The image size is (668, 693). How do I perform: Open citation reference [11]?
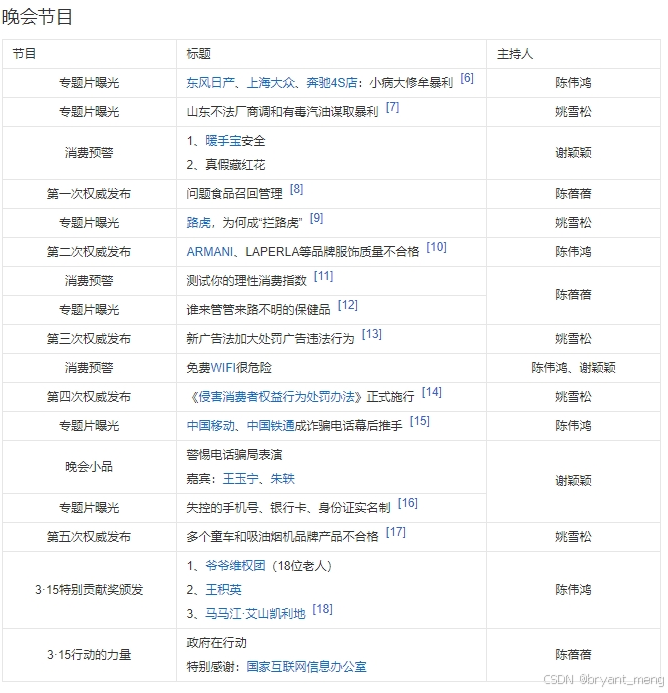[324, 276]
